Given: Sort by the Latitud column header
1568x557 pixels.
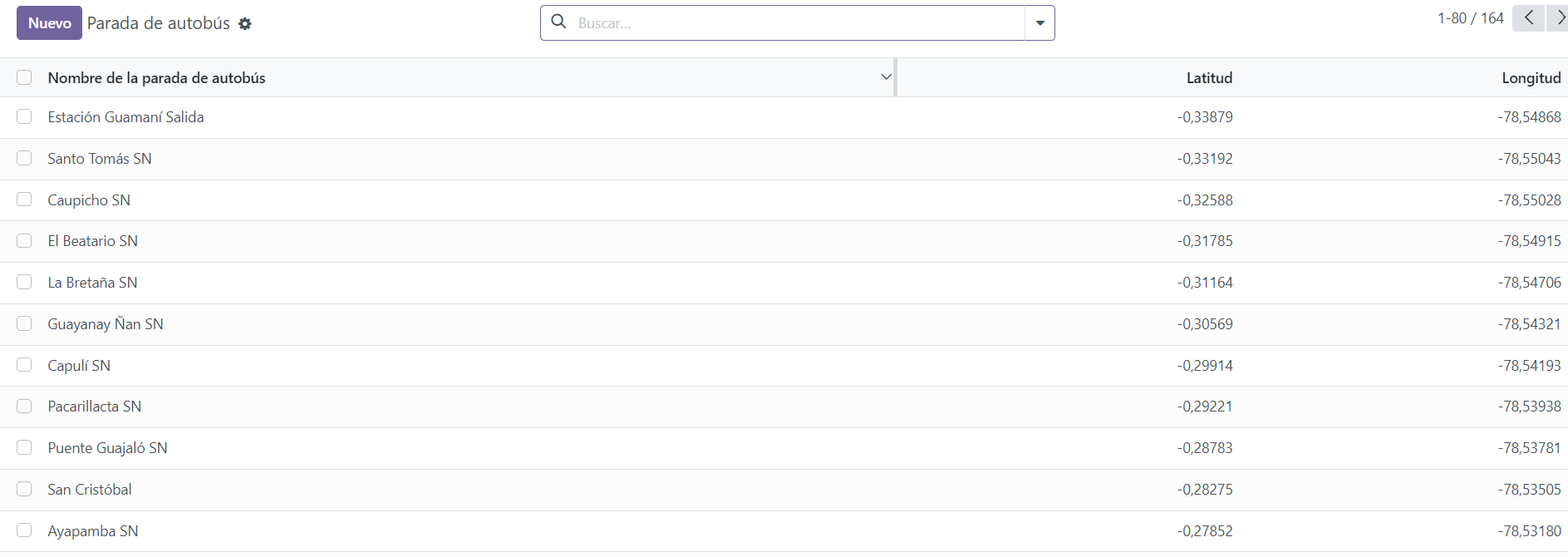Looking at the screenshot, I should pyautogui.click(x=1208, y=78).
